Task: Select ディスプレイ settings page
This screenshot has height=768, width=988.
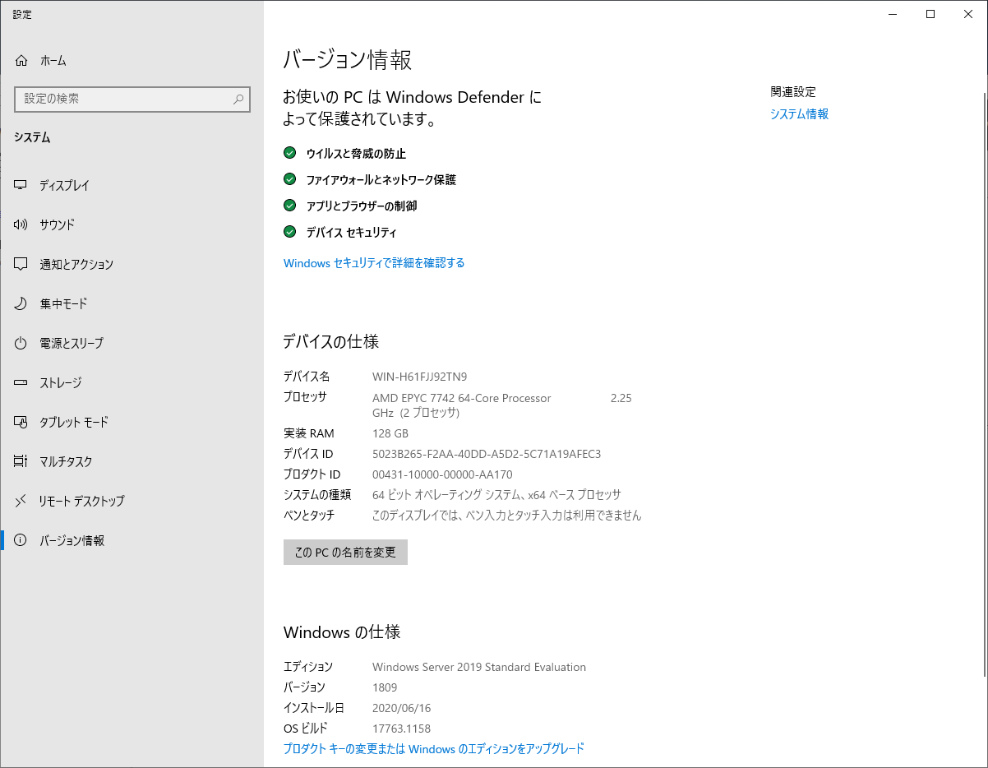Action: click(x=132, y=185)
